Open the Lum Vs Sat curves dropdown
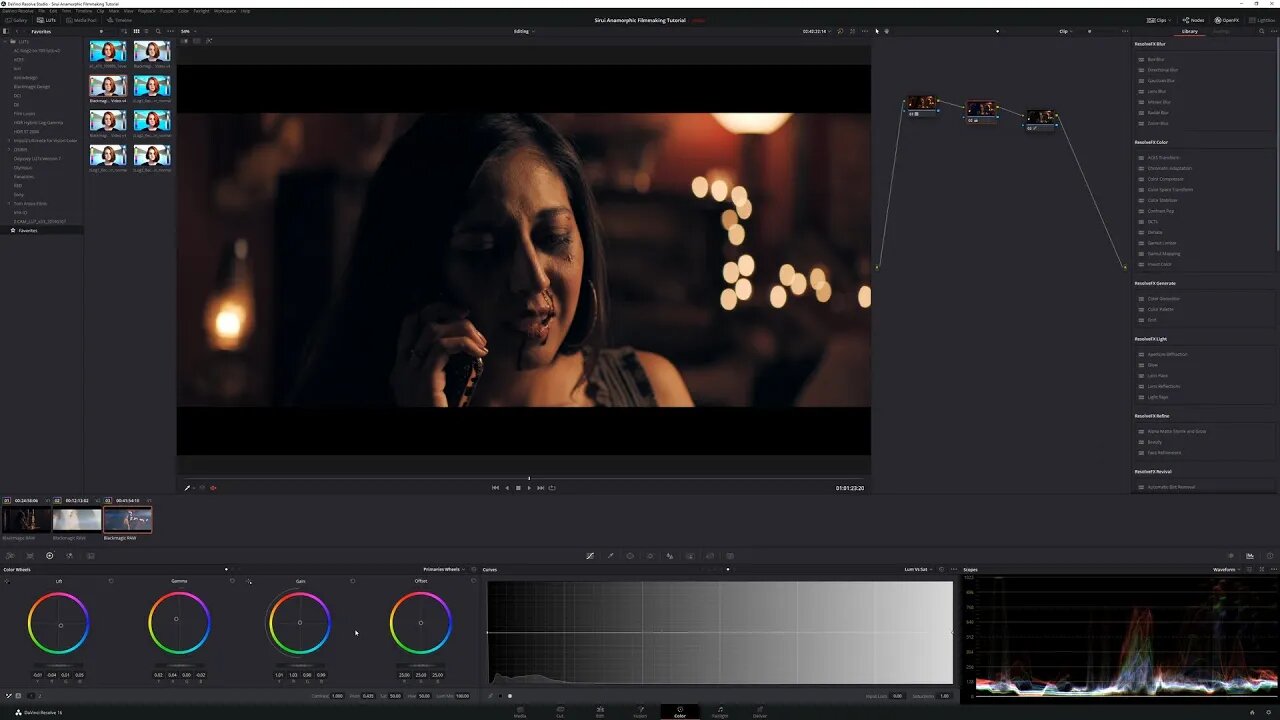 (918, 569)
